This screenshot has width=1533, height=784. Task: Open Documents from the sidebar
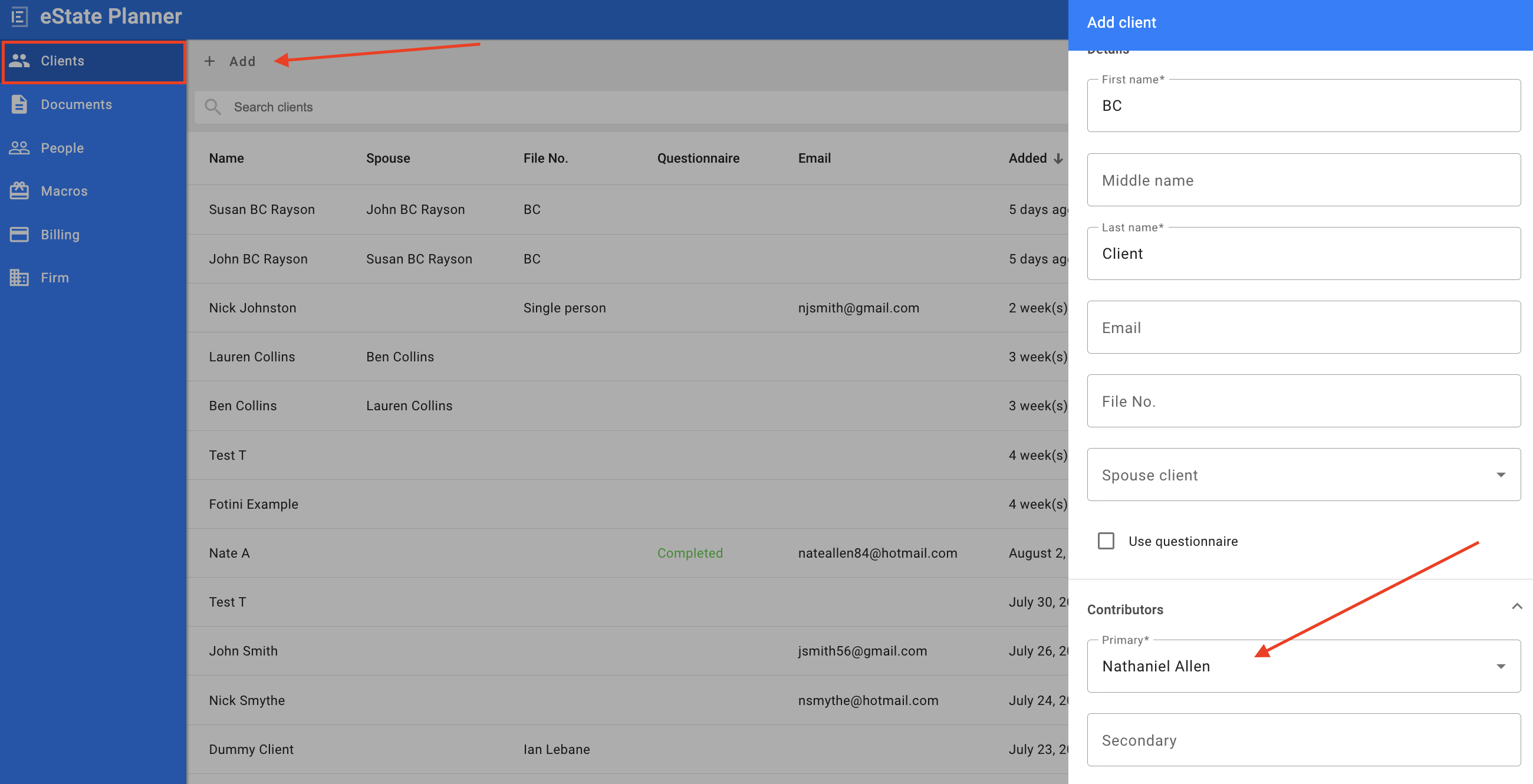coord(76,104)
